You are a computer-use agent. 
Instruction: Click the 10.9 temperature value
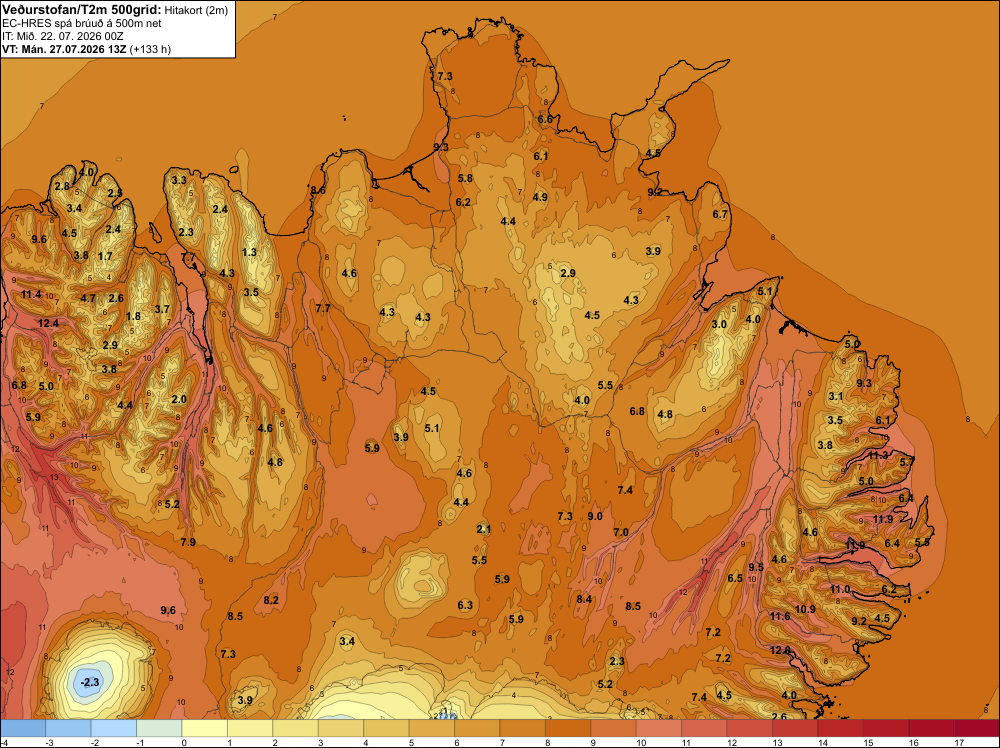[805, 609]
